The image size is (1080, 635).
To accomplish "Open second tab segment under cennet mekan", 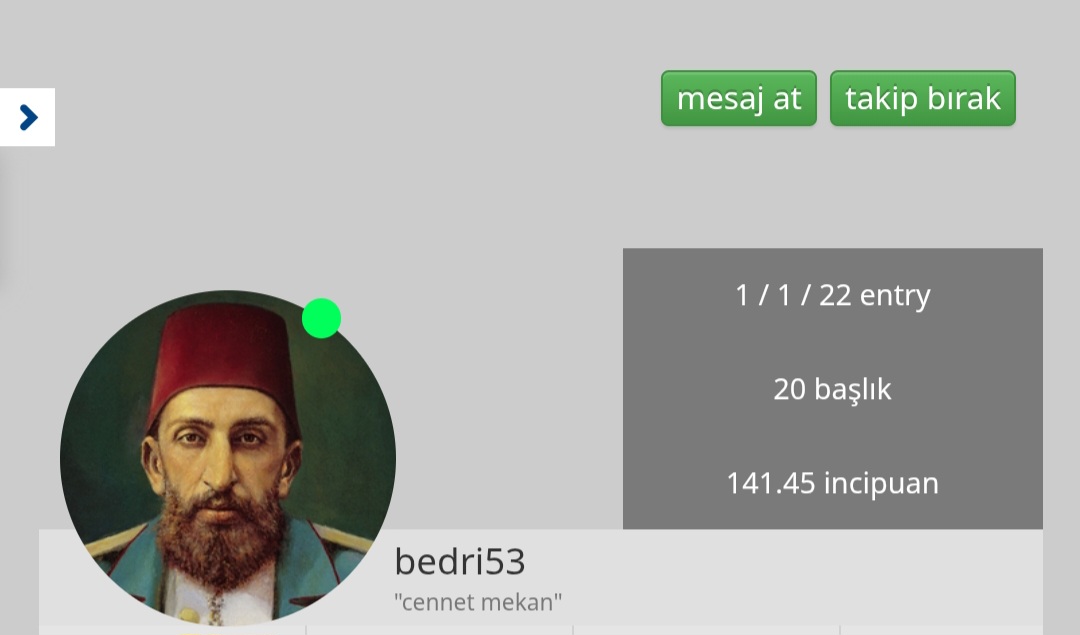I will (x=439, y=630).
